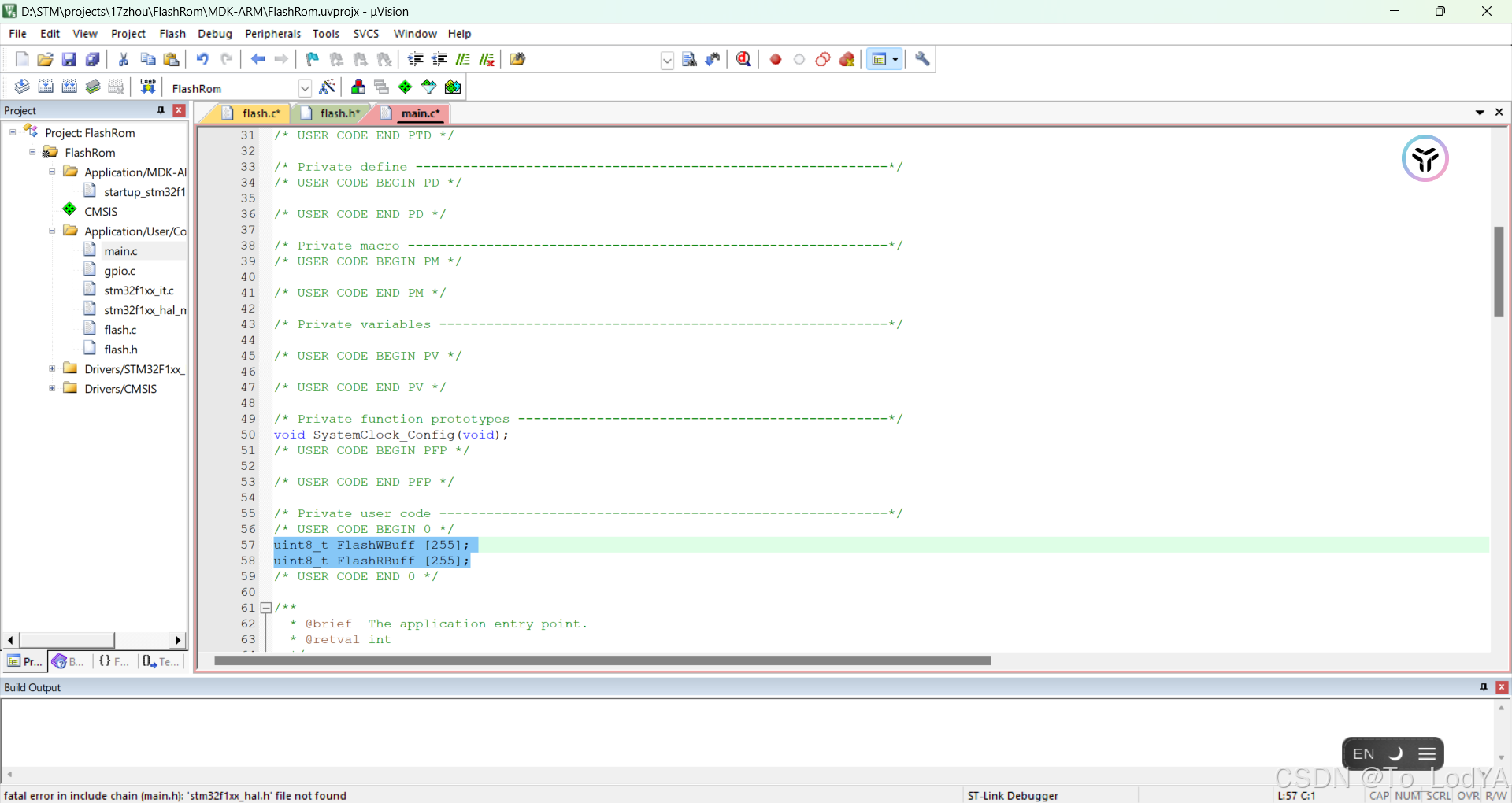Image resolution: width=1512 pixels, height=803 pixels.
Task: Click the Open file toolbar icon
Action: tap(46, 59)
